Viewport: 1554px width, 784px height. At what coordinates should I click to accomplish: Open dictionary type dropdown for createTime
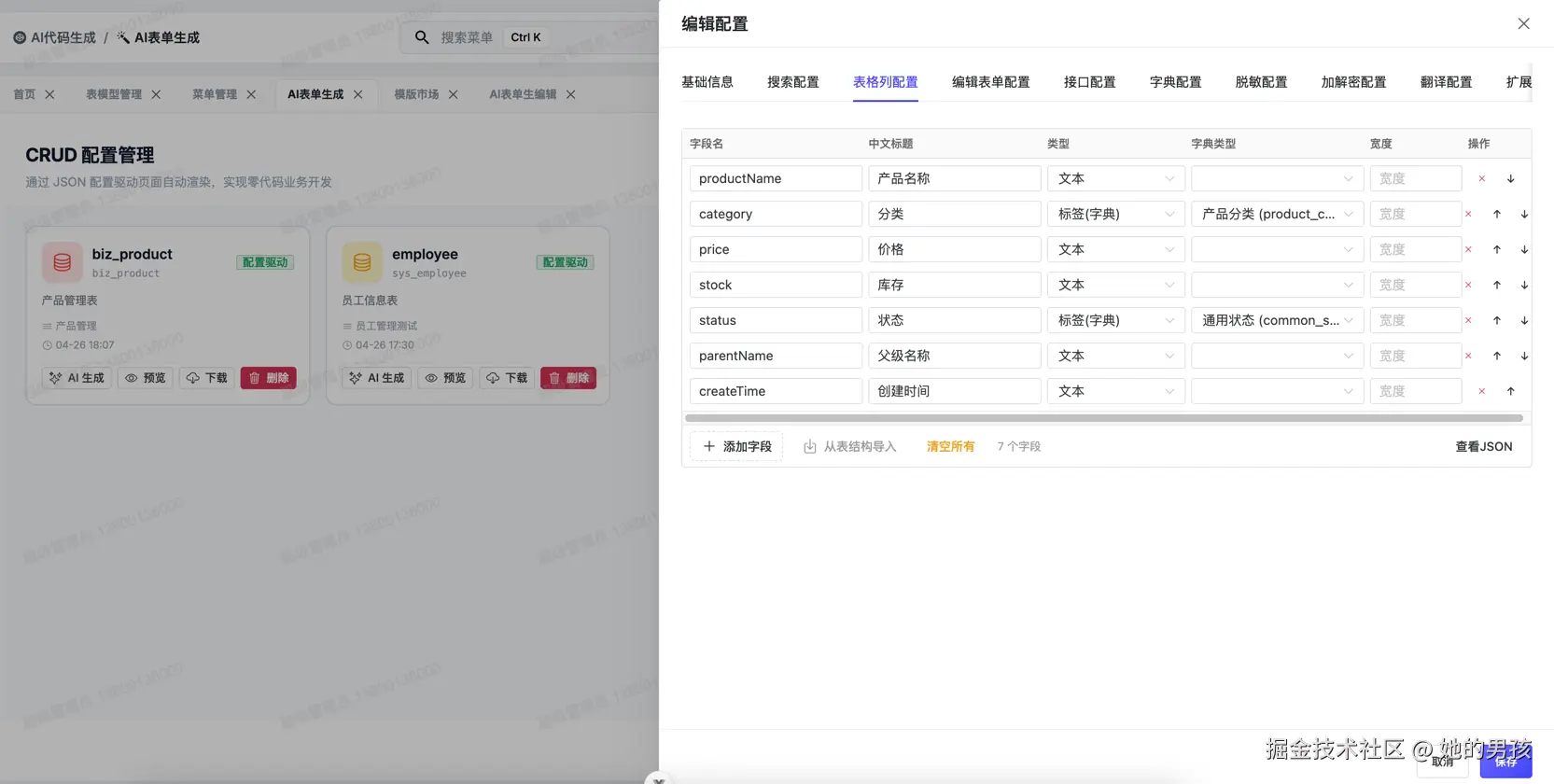click(1277, 391)
